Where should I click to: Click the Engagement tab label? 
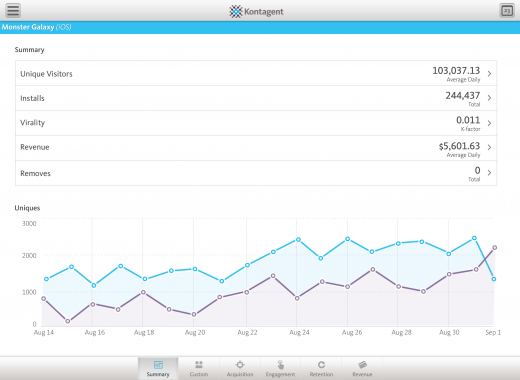pos(280,374)
